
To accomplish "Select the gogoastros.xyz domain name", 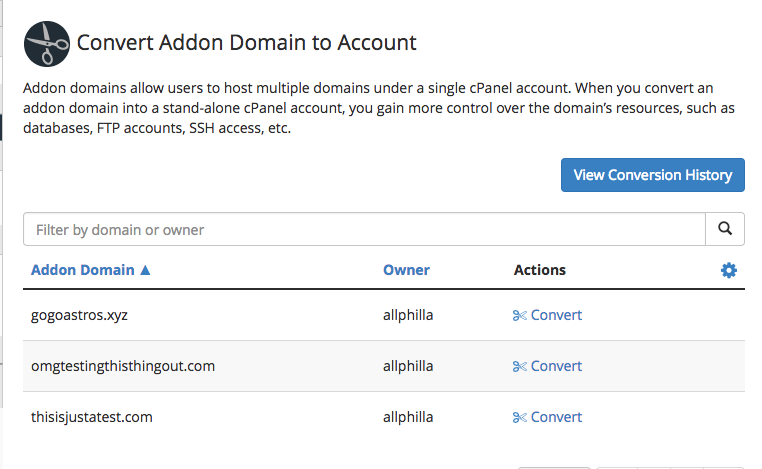I will [x=80, y=315].
